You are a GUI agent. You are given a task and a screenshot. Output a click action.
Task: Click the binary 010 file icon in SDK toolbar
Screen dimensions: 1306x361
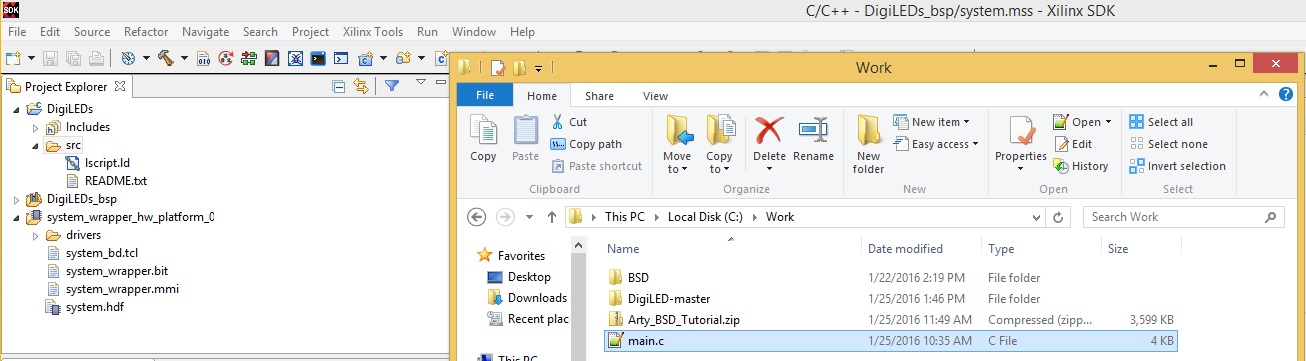tap(203, 58)
